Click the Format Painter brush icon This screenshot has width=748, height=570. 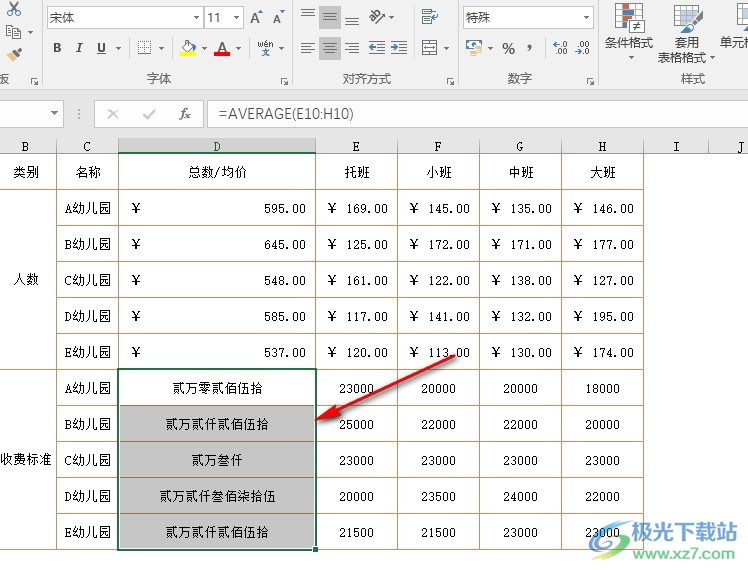[14, 55]
